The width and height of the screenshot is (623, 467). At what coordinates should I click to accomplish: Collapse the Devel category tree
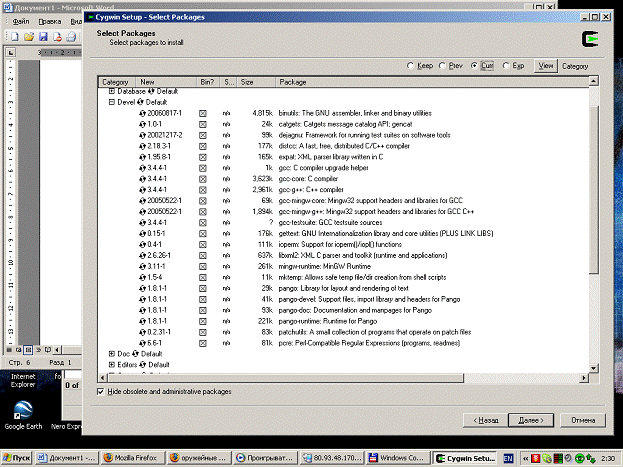pyautogui.click(x=112, y=102)
